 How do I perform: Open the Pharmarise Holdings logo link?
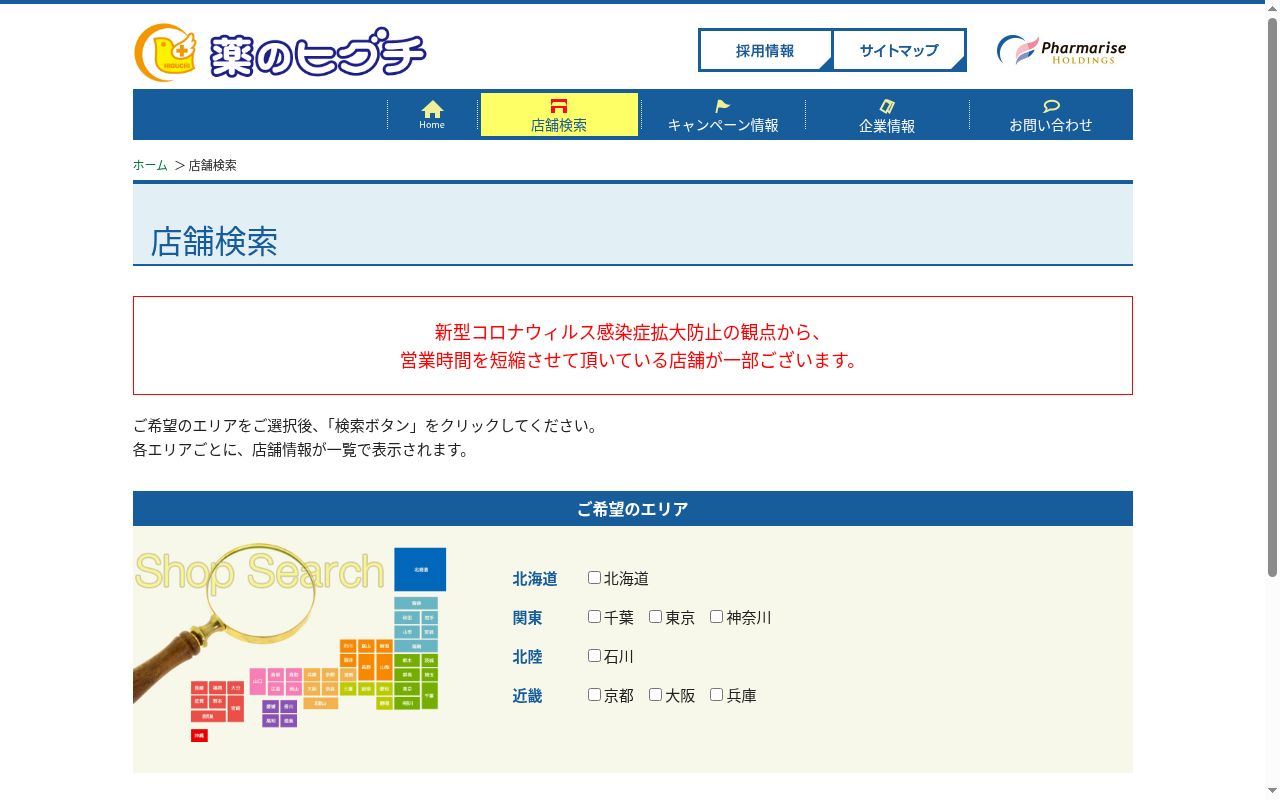click(1061, 50)
